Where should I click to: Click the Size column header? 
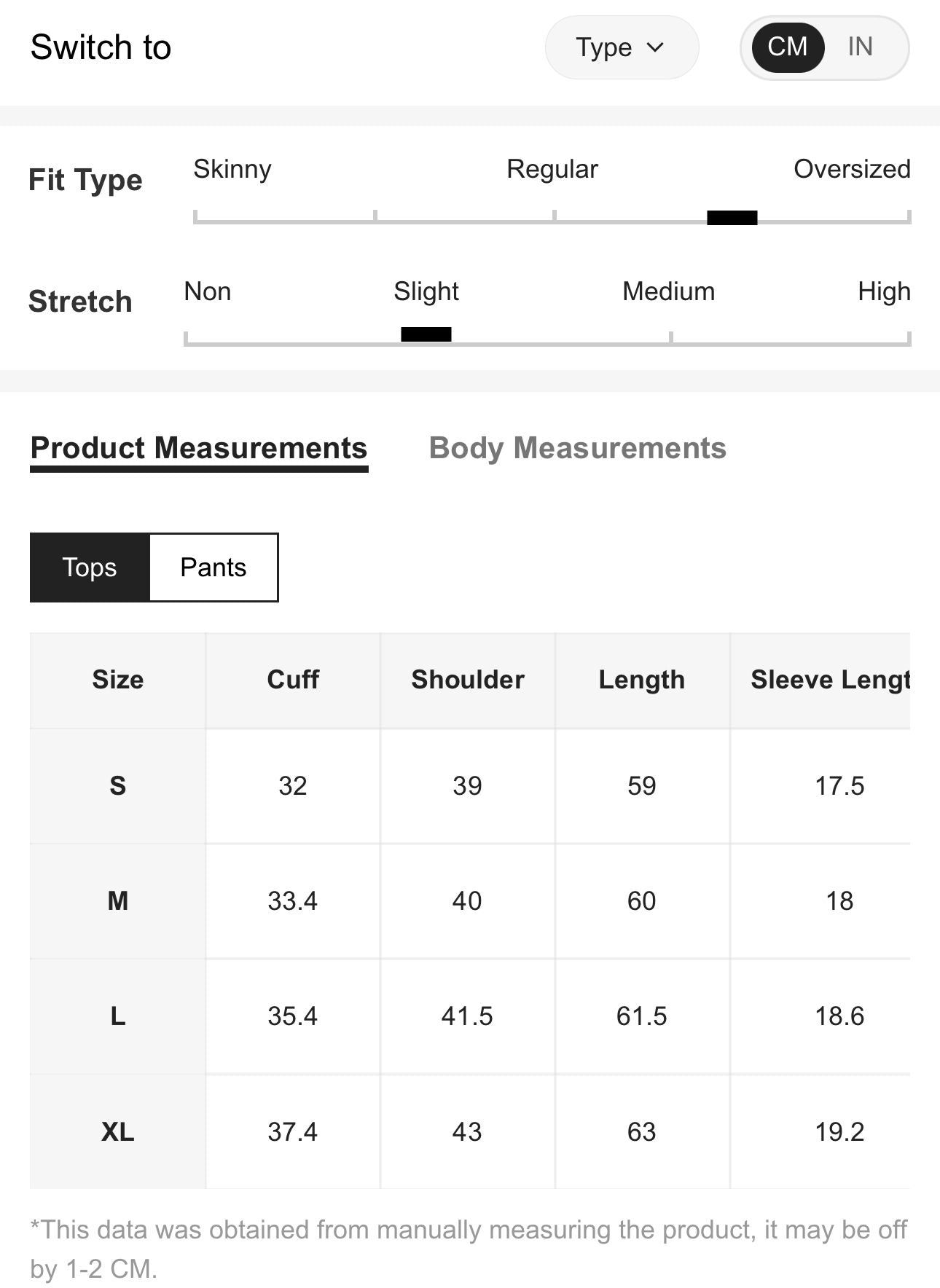[x=118, y=680]
